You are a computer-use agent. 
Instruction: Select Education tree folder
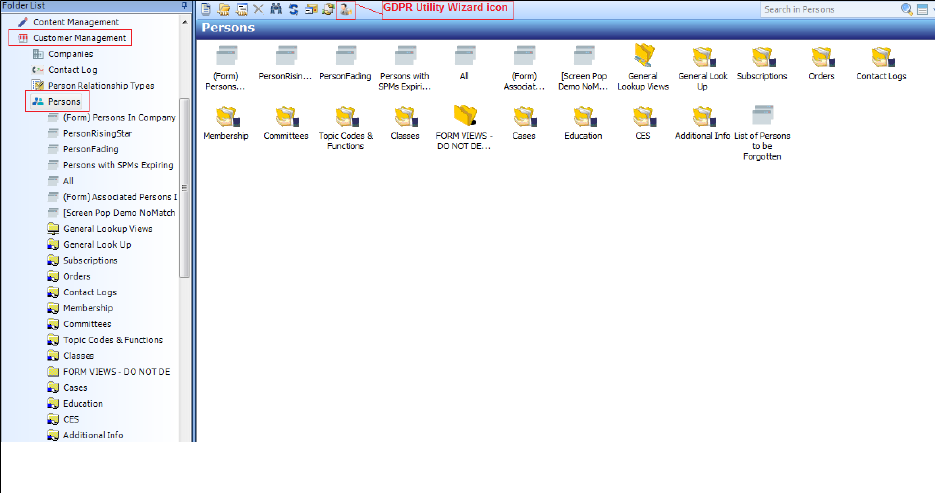83,404
